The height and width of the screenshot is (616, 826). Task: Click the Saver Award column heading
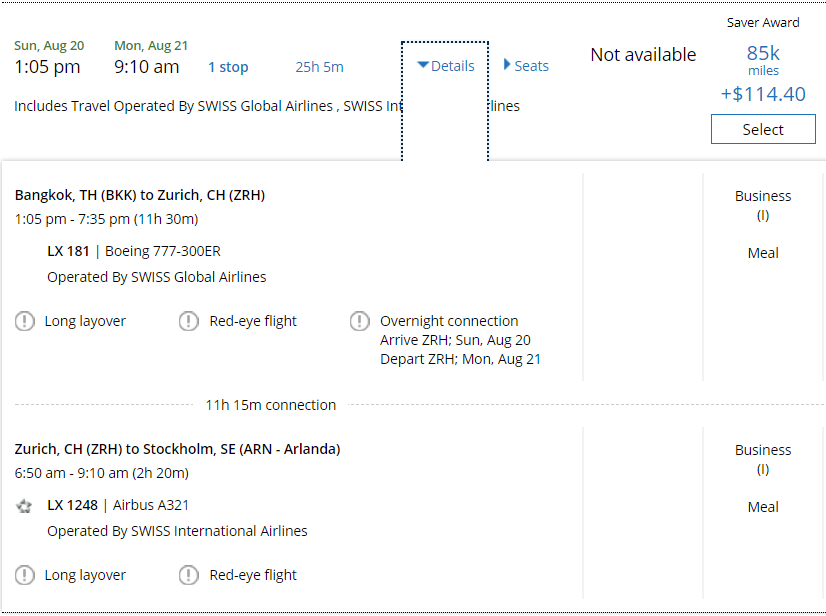click(x=763, y=23)
